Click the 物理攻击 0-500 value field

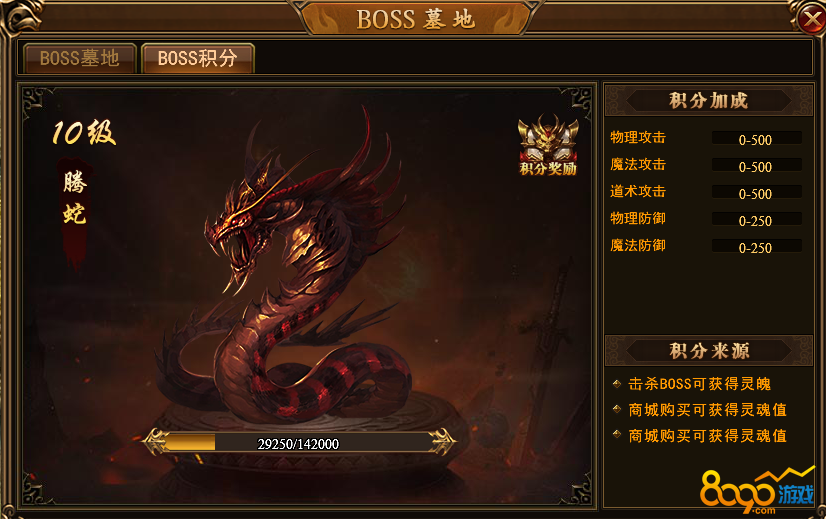click(x=756, y=139)
